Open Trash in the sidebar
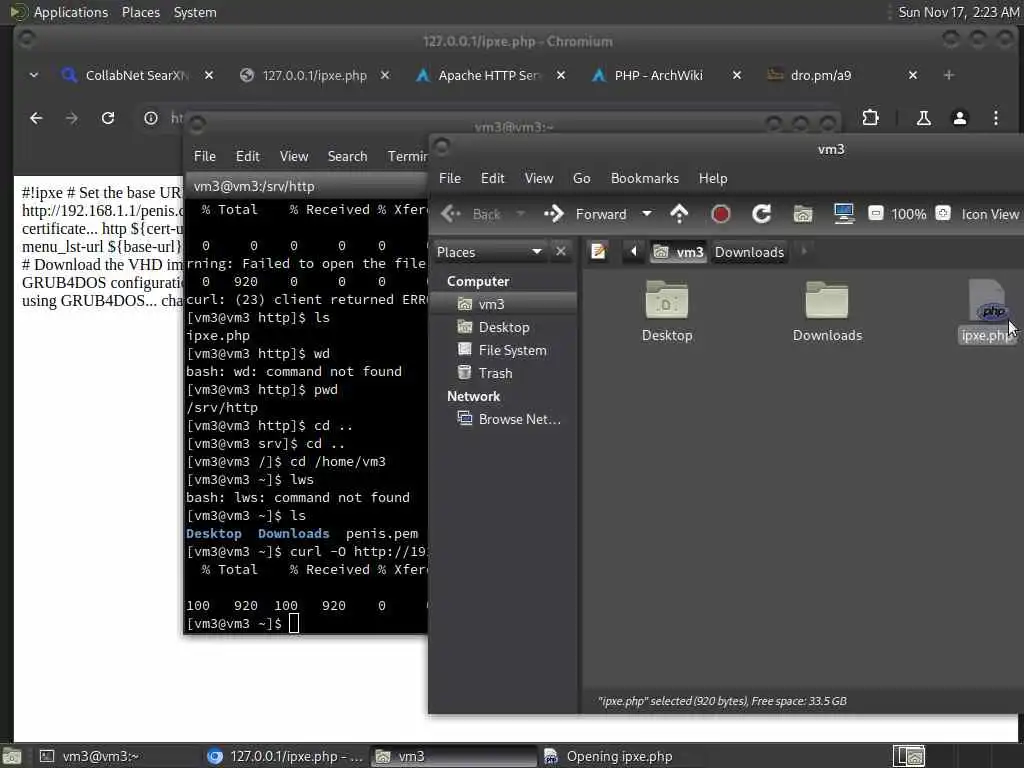The image size is (1024, 768). tap(503, 373)
